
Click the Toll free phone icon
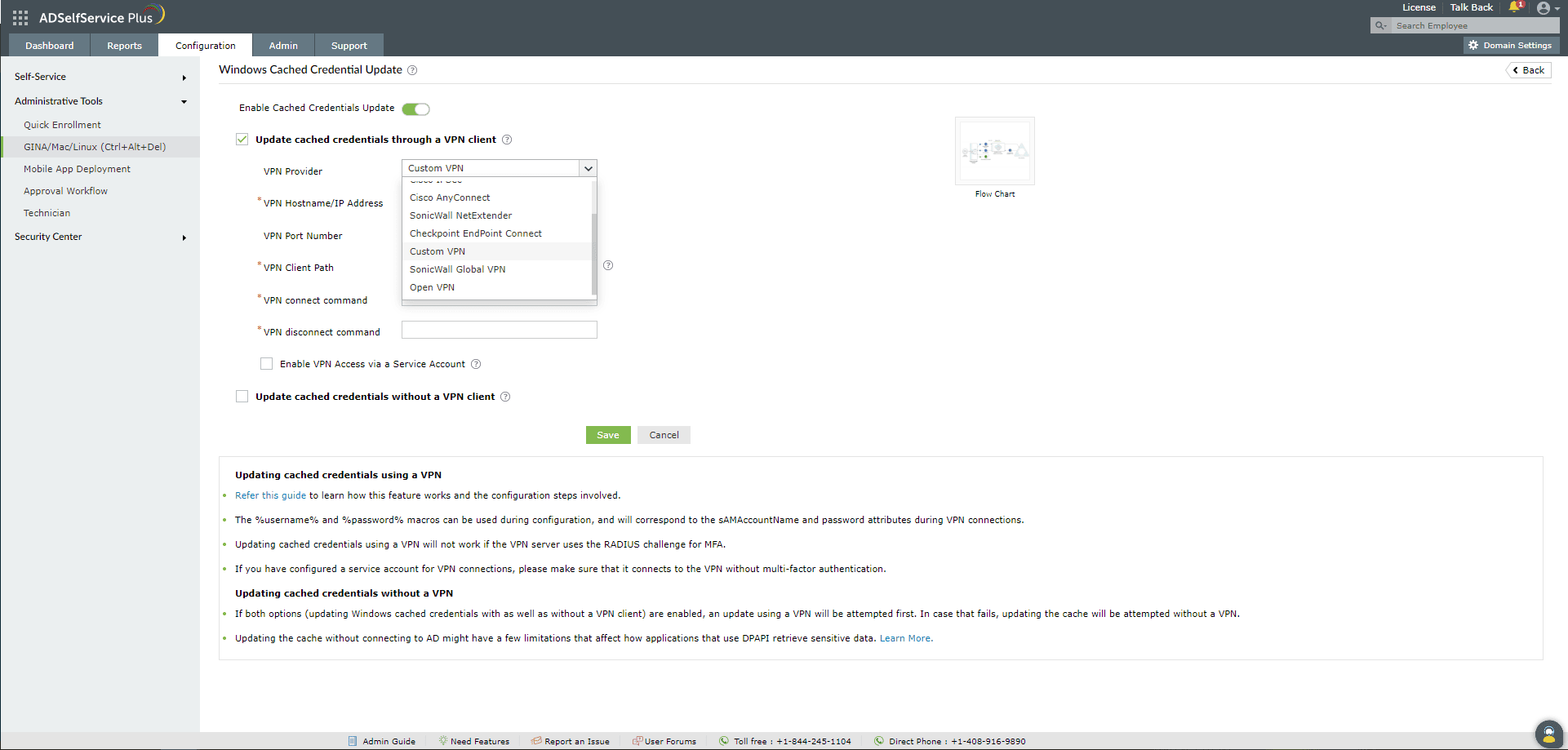pos(724,741)
